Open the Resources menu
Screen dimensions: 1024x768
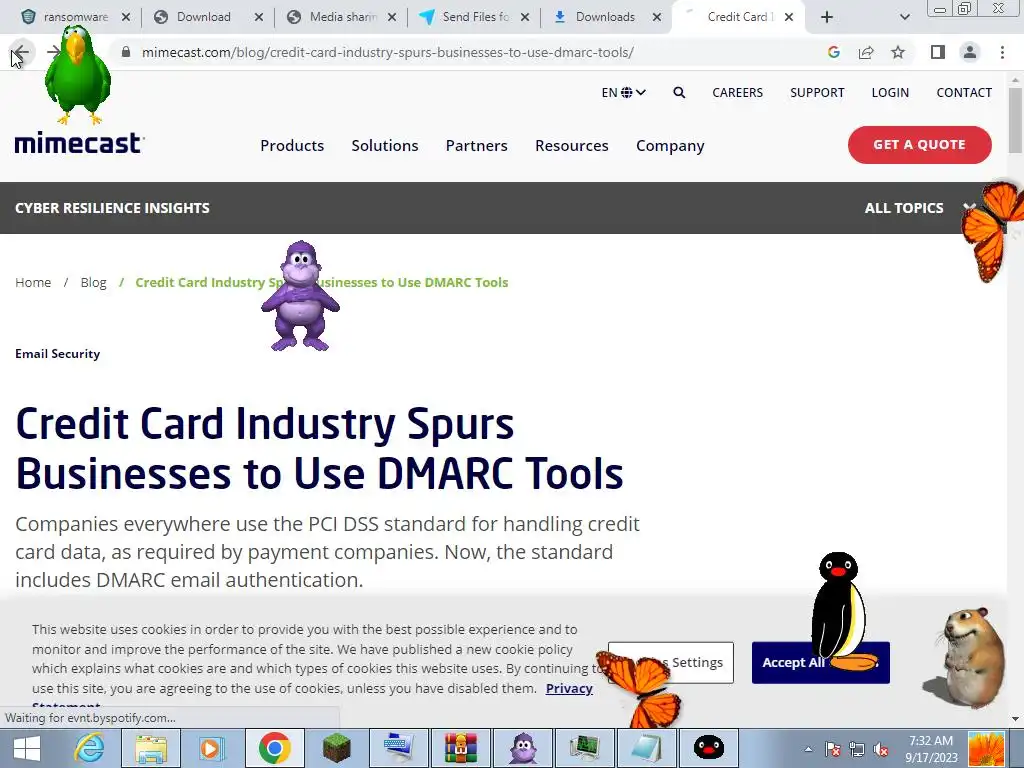(571, 146)
